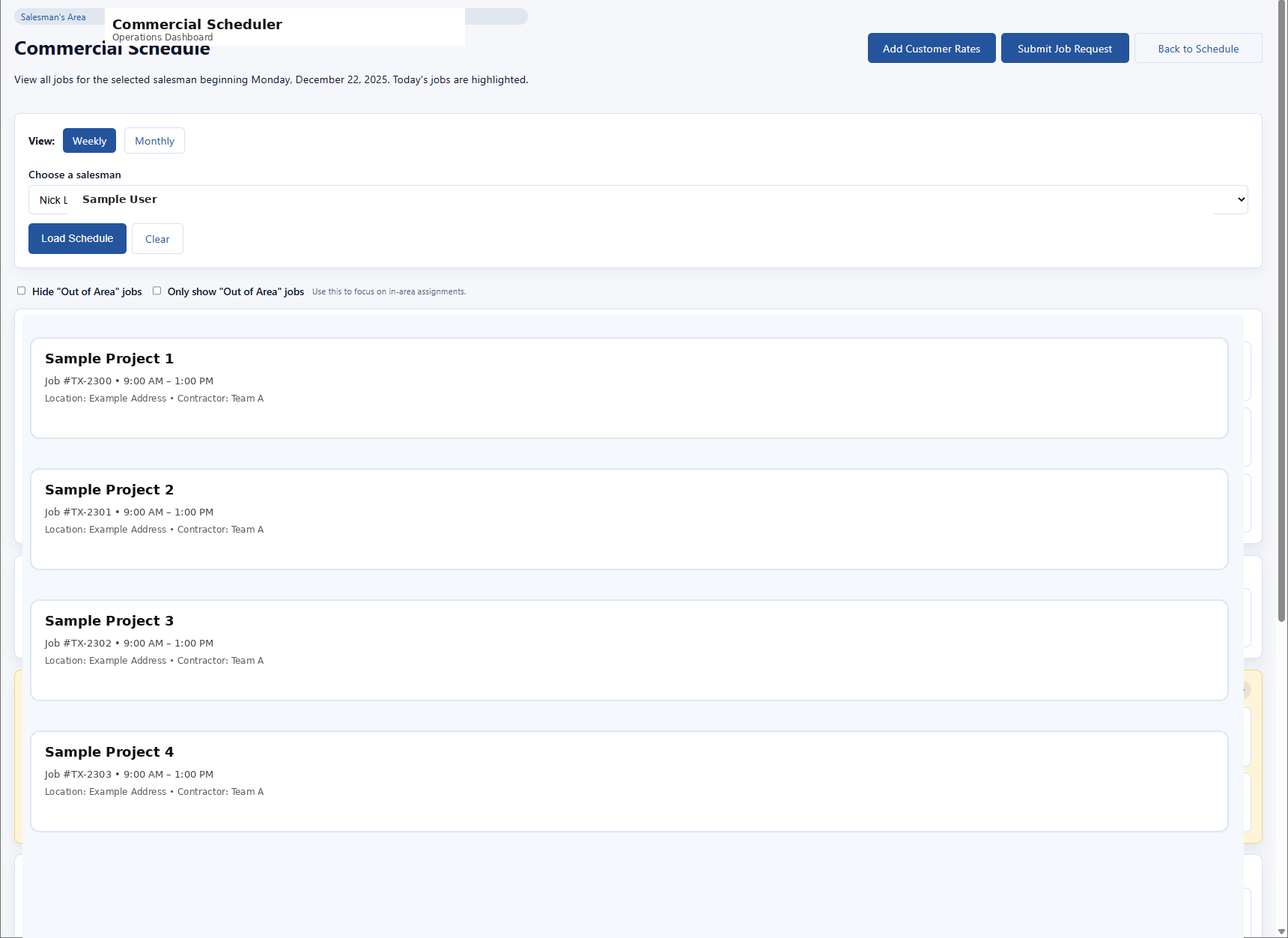Image resolution: width=1288 pixels, height=938 pixels.
Task: Open Add Customer Rates
Action: click(x=931, y=48)
